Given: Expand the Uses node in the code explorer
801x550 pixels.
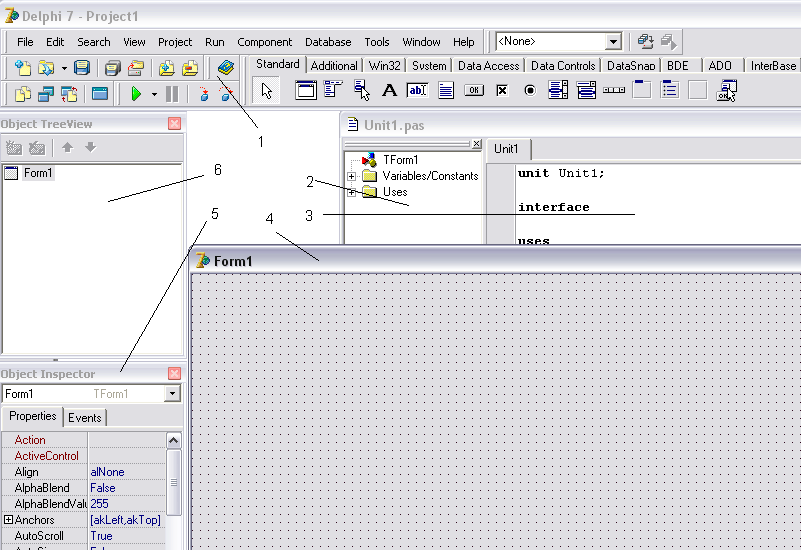Looking at the screenshot, I should (x=352, y=192).
